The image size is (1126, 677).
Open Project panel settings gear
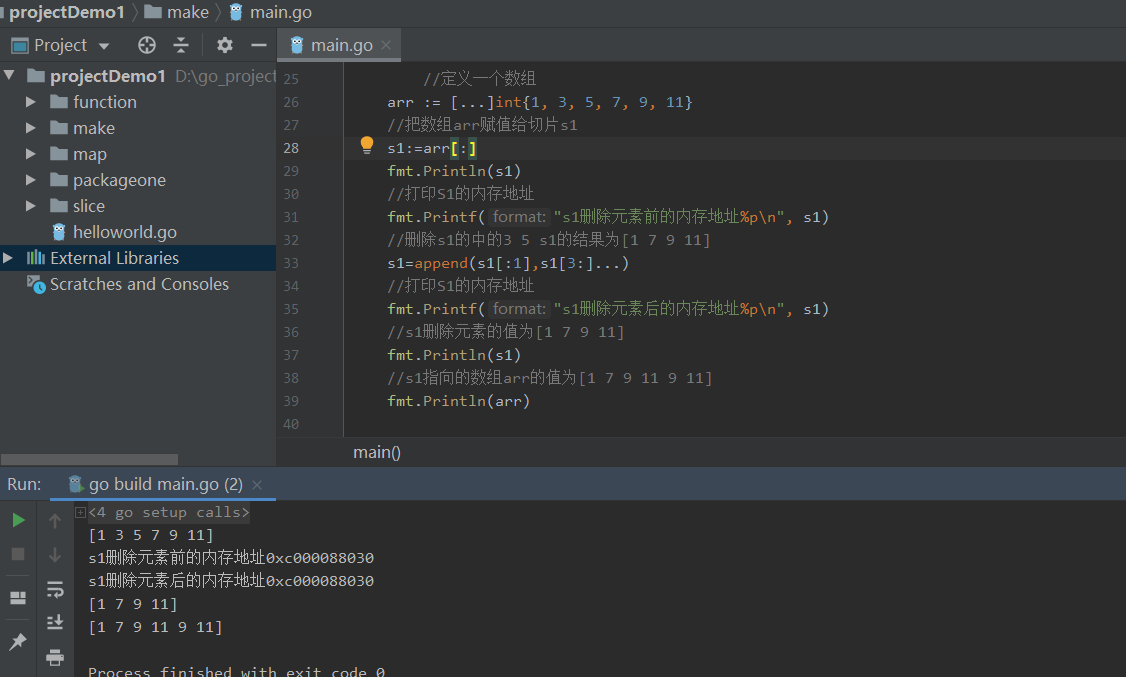click(225, 45)
